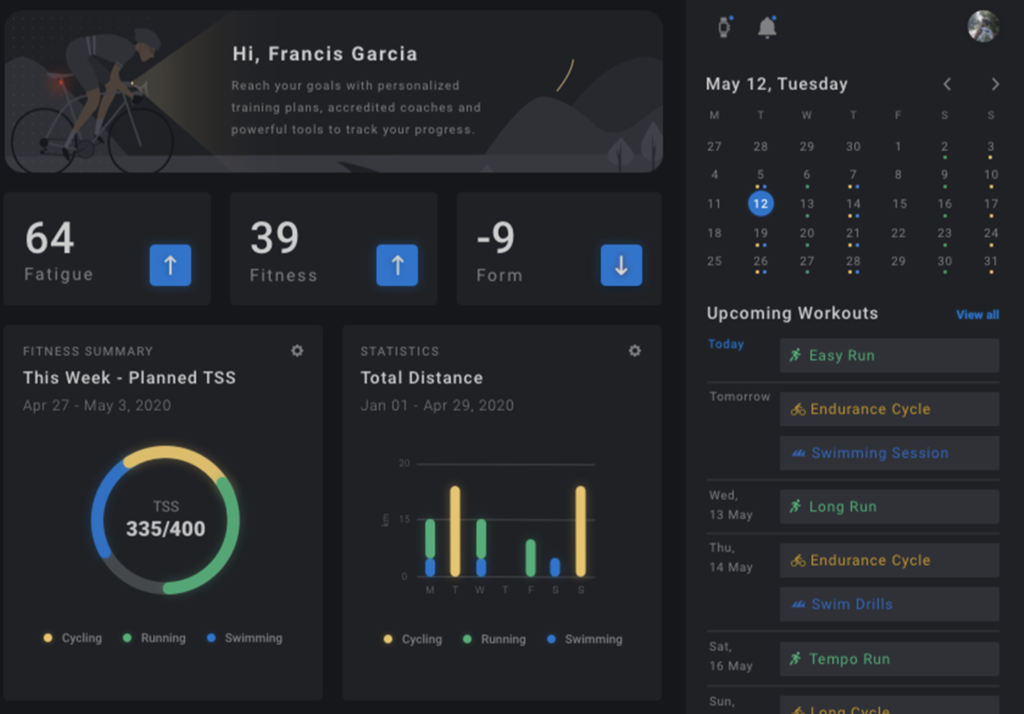The height and width of the screenshot is (714, 1024).
Task: Open Fitness Summary settings gear
Action: (297, 351)
